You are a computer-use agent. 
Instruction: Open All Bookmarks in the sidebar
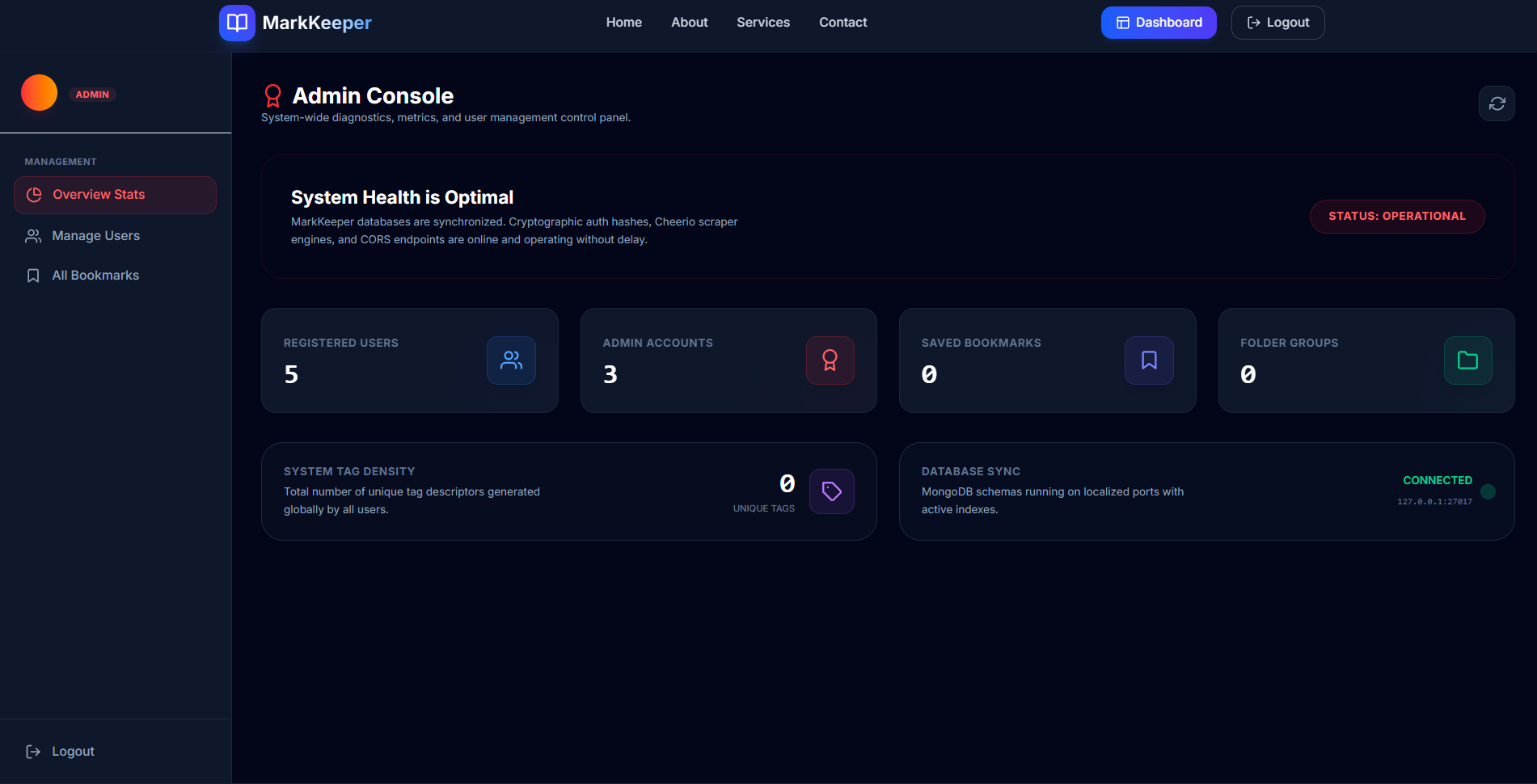(115, 276)
